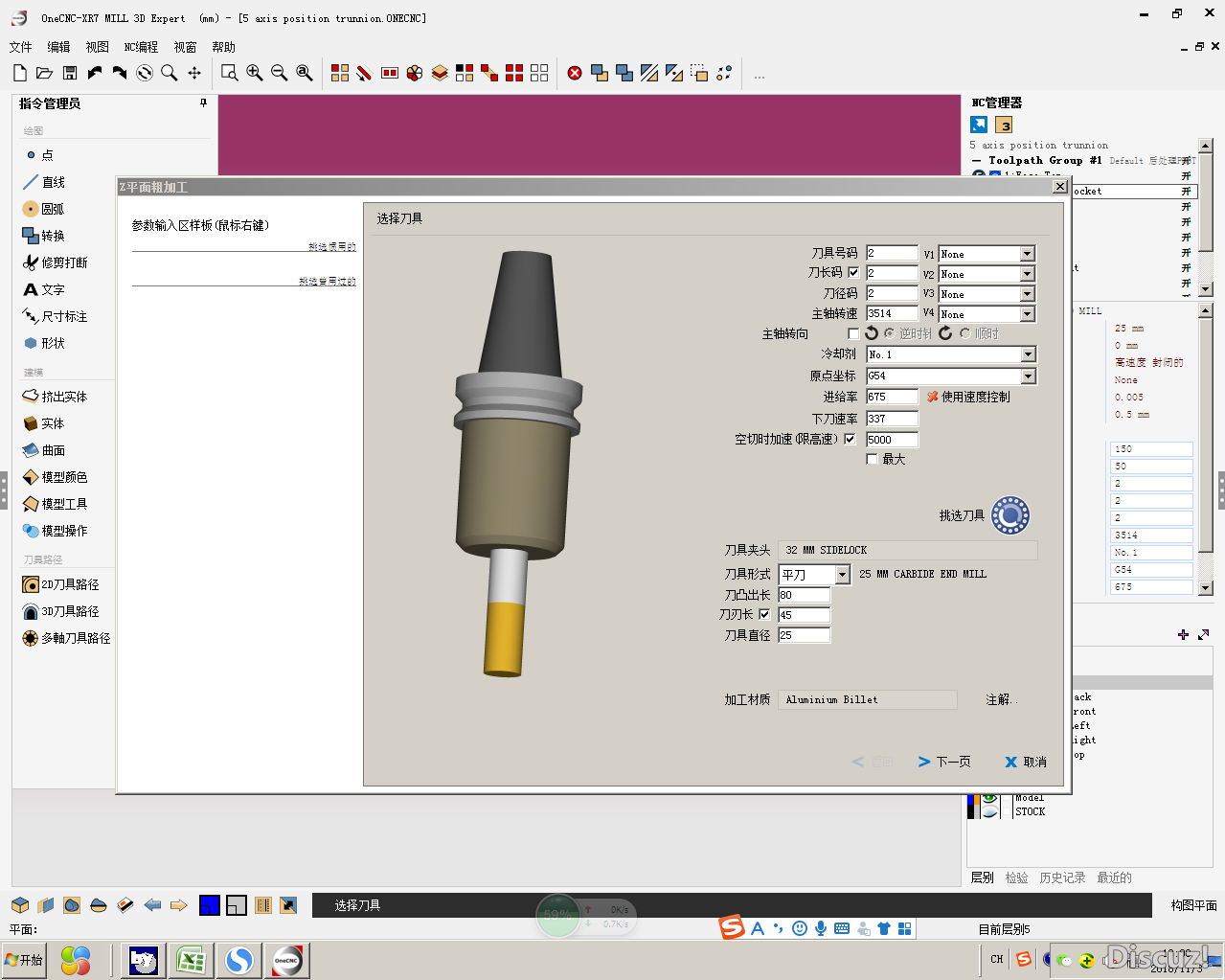Open the 修剪打断 trim tool

[55, 262]
